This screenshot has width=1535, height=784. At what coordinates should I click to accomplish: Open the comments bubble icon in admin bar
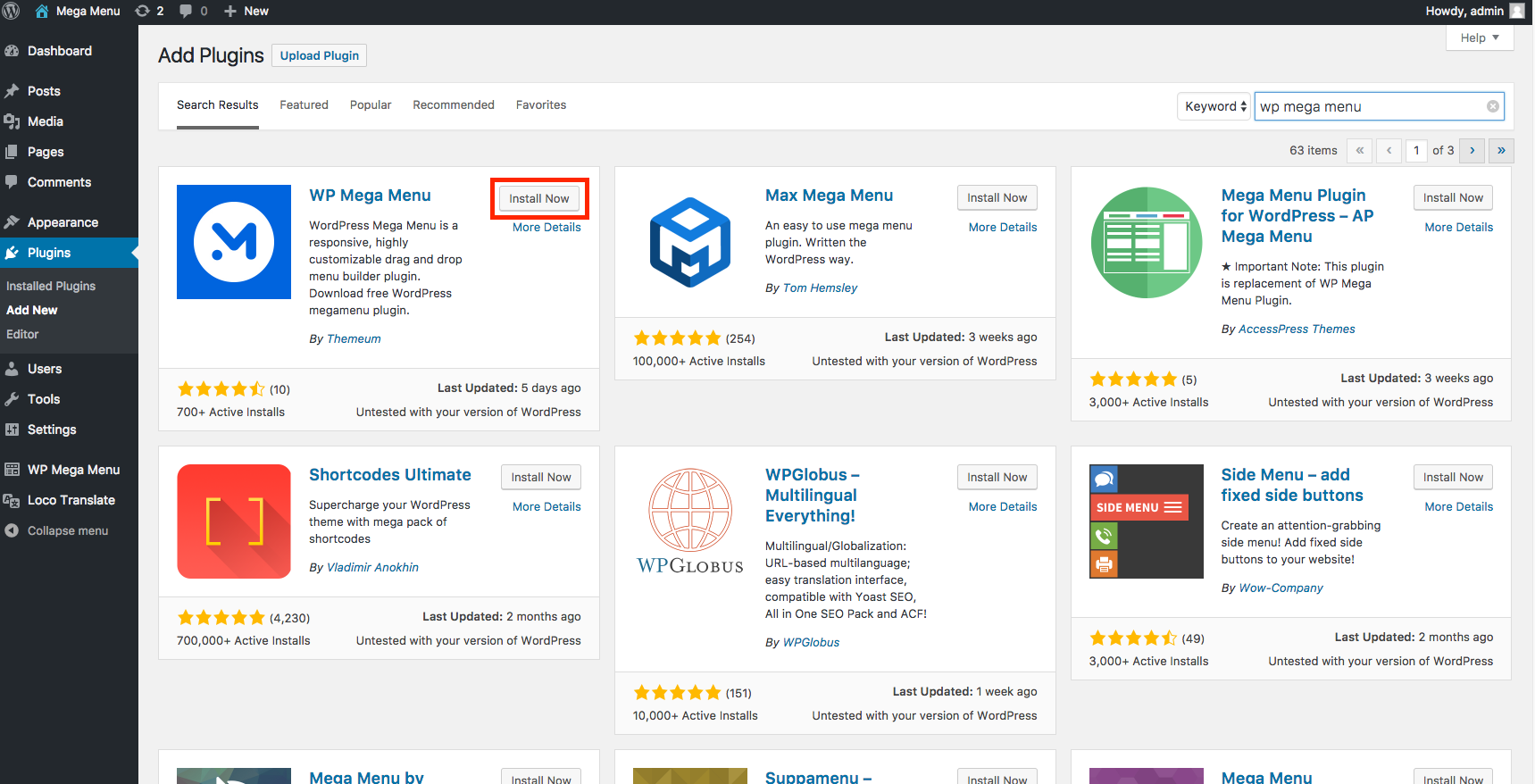(186, 11)
